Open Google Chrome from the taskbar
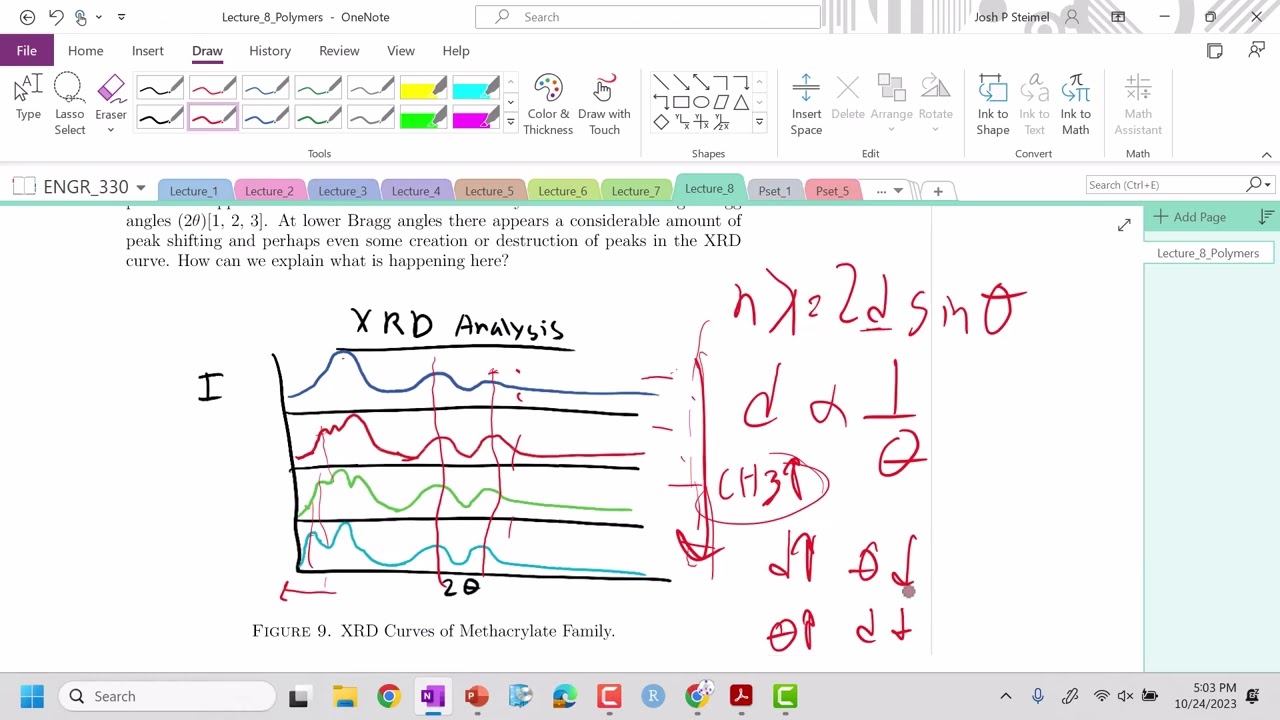 [388, 696]
